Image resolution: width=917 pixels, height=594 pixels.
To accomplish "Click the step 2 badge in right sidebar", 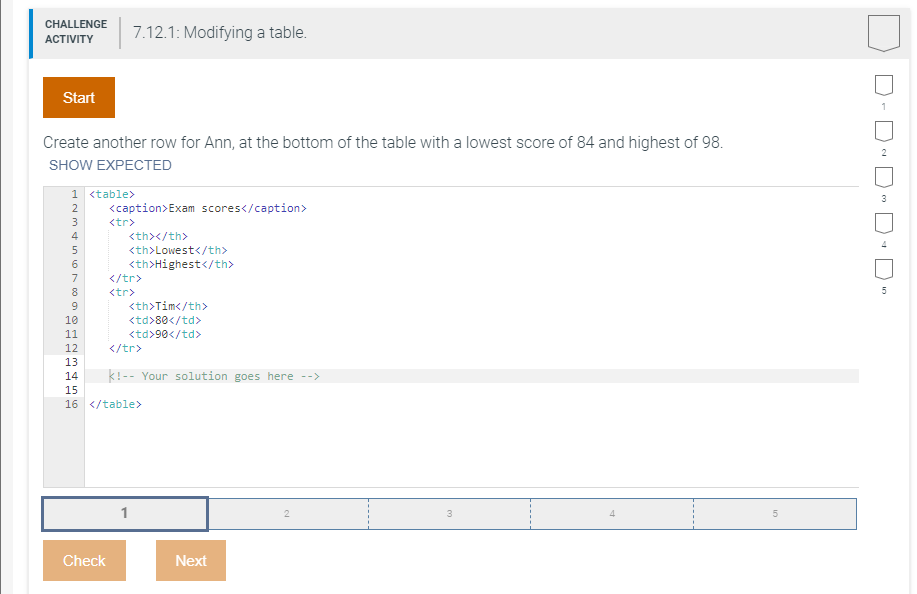I will [883, 131].
